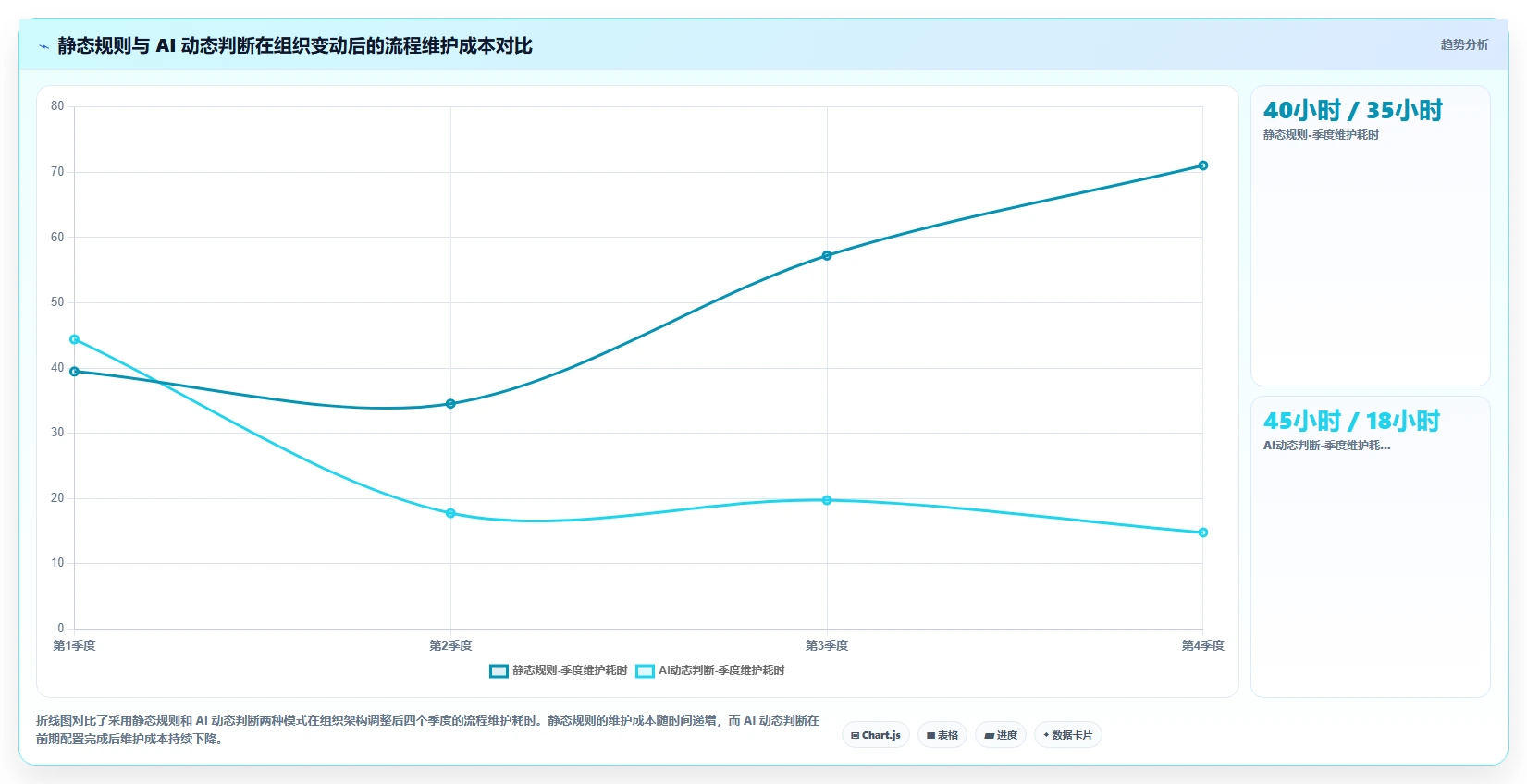Click the description paragraph starting 折线图对比了
The height and width of the screenshot is (784, 1527).
427,729
